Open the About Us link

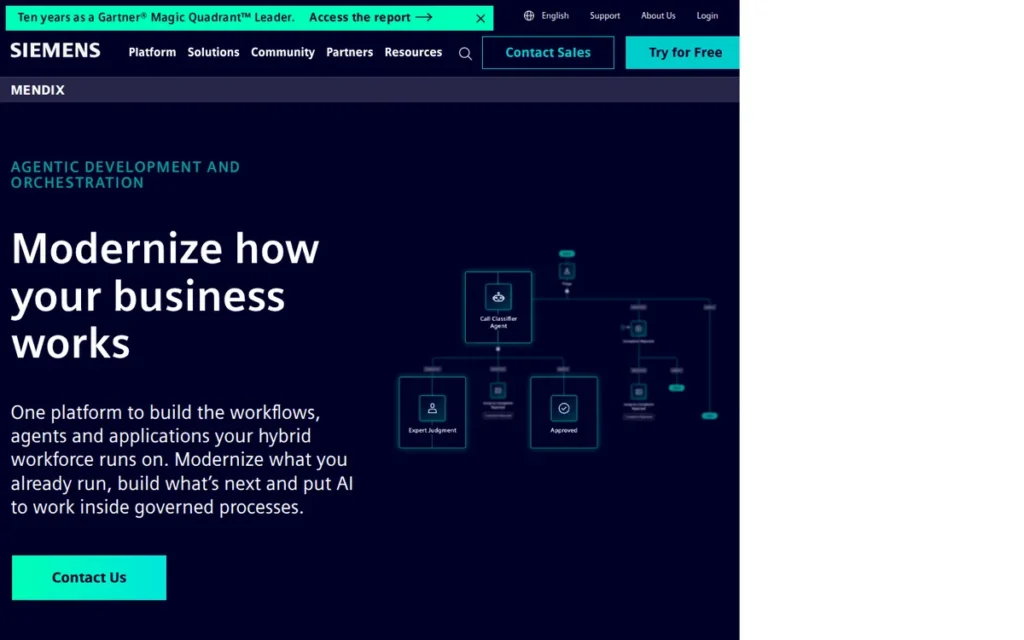[x=658, y=16]
